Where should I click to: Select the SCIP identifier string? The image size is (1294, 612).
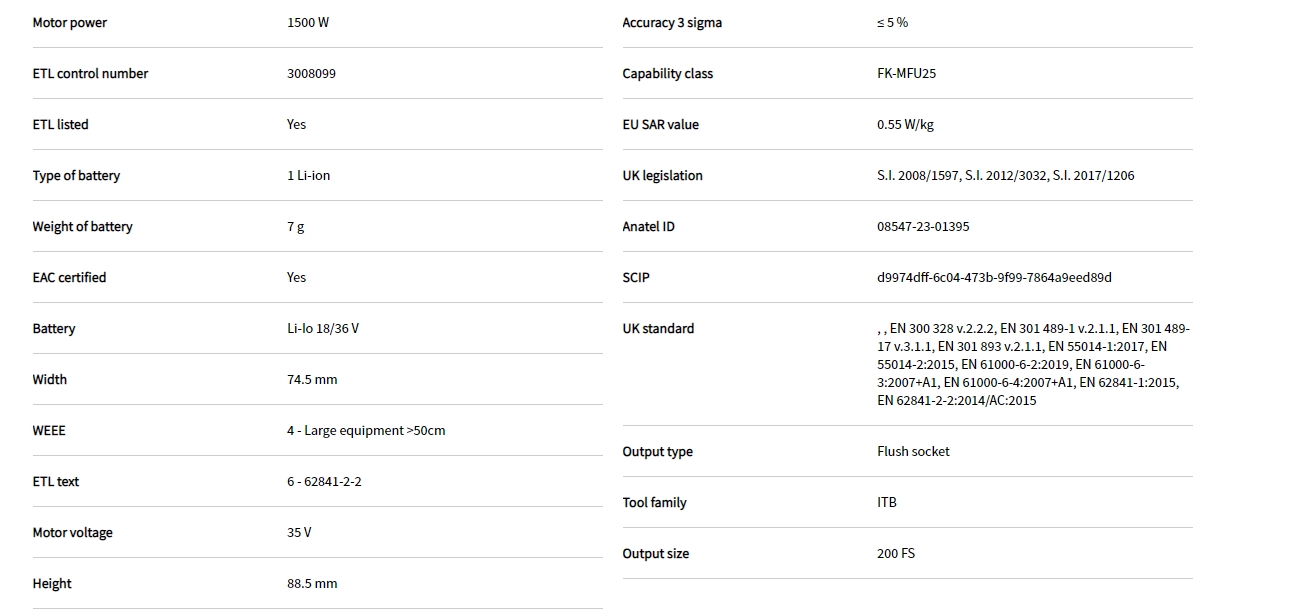[994, 278]
